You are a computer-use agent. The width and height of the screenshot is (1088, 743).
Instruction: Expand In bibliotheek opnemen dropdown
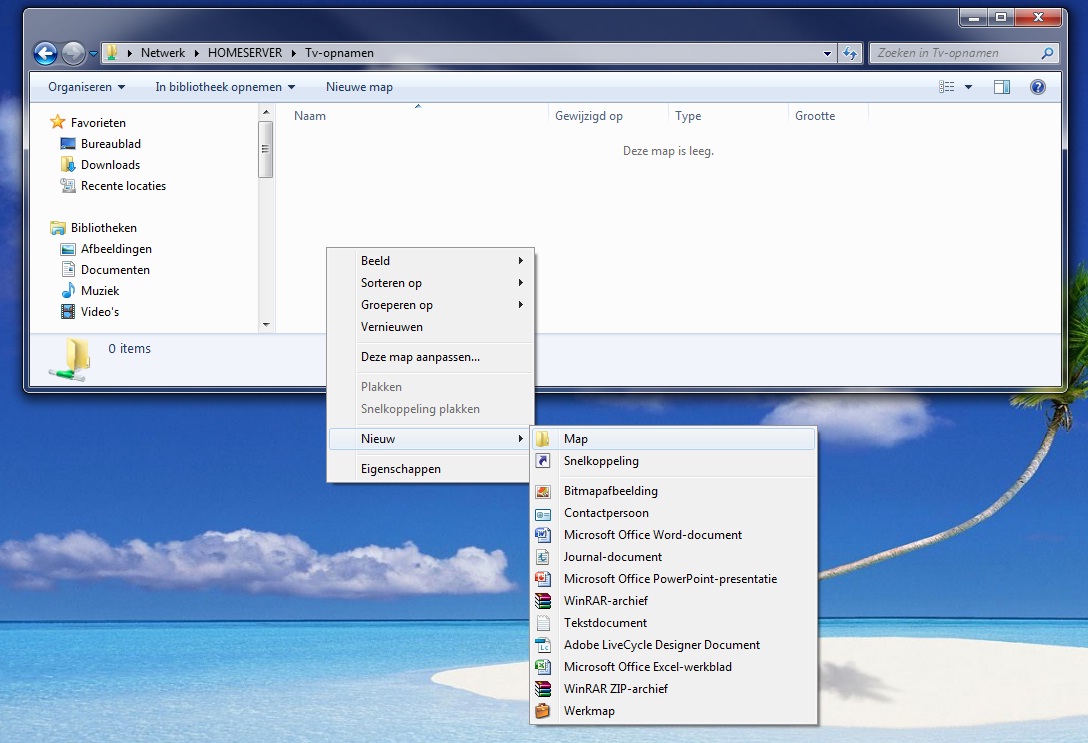[224, 87]
